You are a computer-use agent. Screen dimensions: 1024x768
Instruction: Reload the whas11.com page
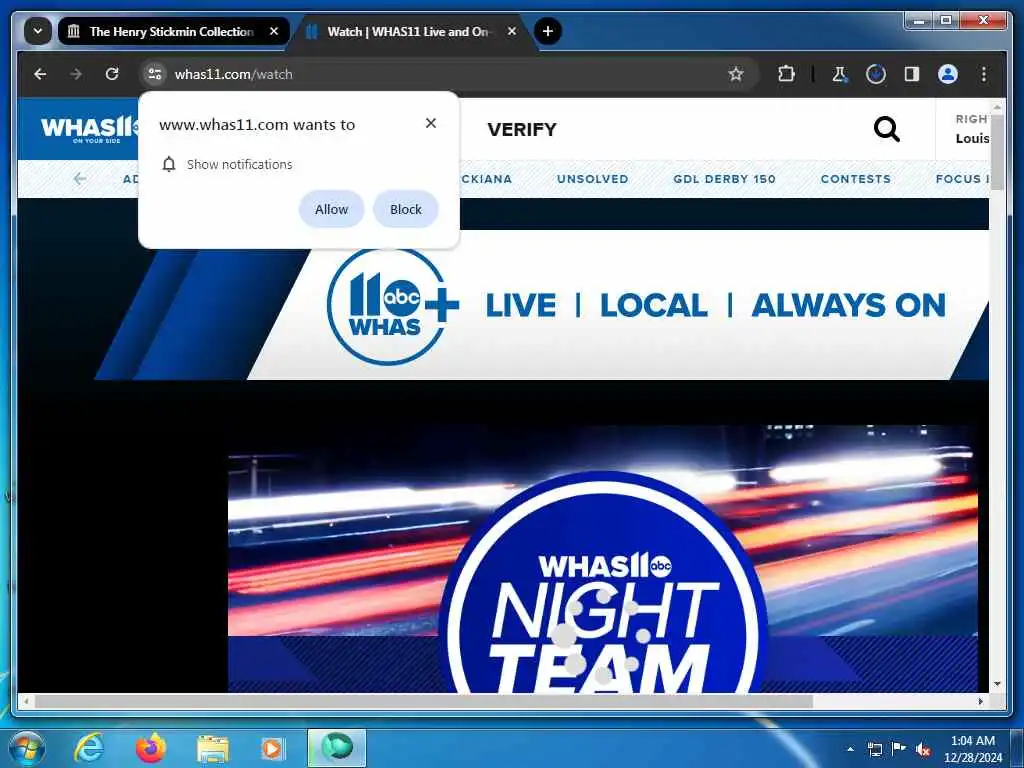[112, 74]
